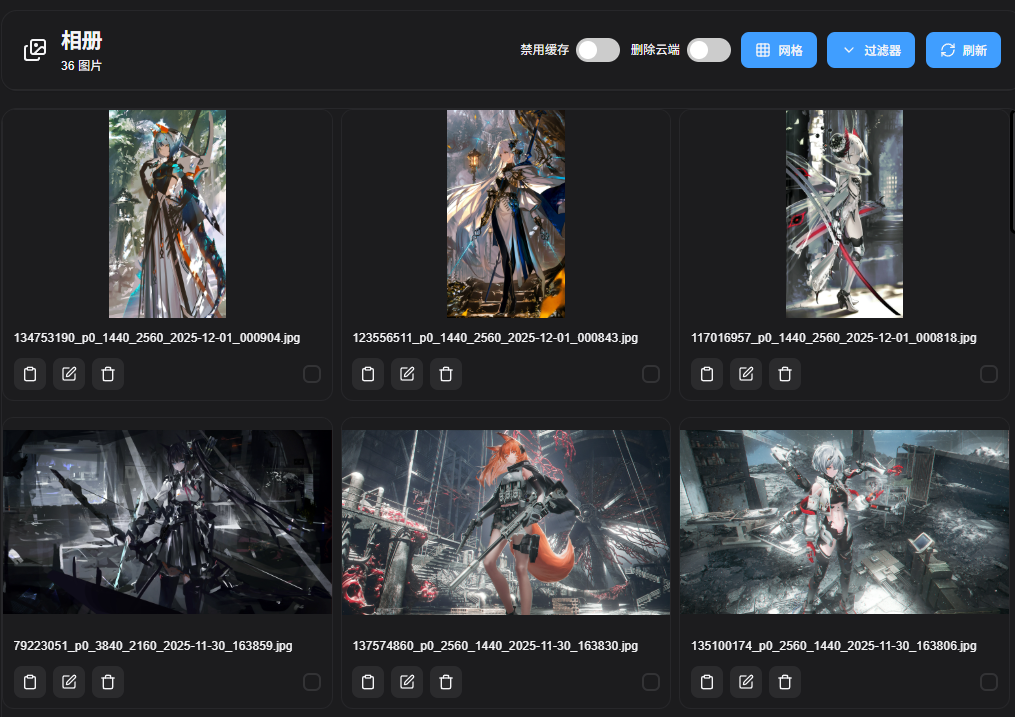Open the edit icon for 123556511_p0 image
This screenshot has width=1015, height=717.
(x=406, y=373)
